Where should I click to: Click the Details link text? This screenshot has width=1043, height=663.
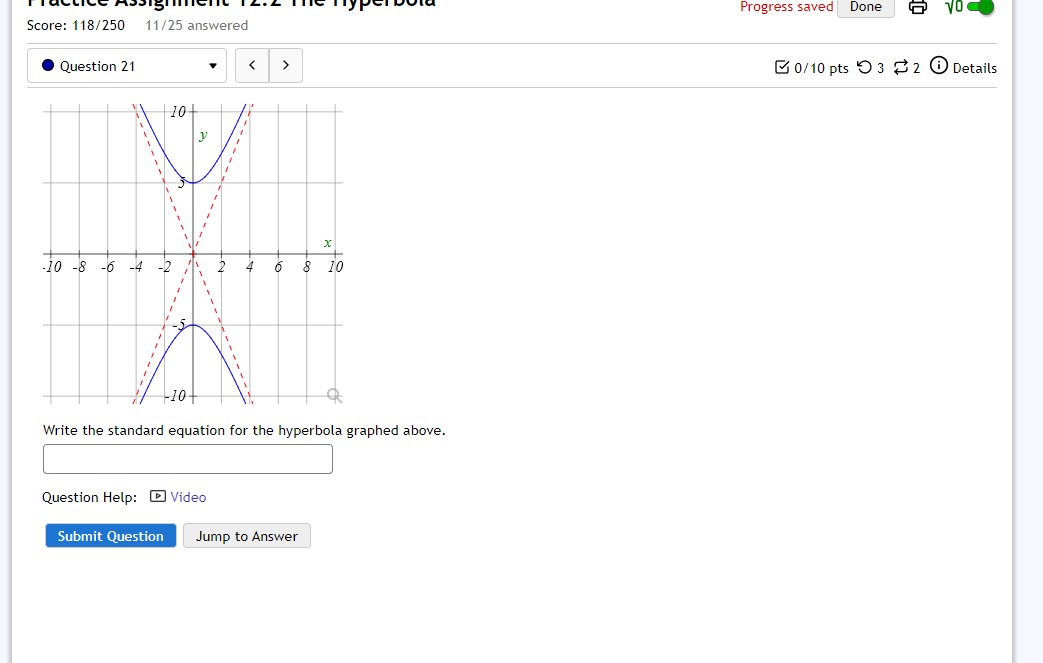971,68
